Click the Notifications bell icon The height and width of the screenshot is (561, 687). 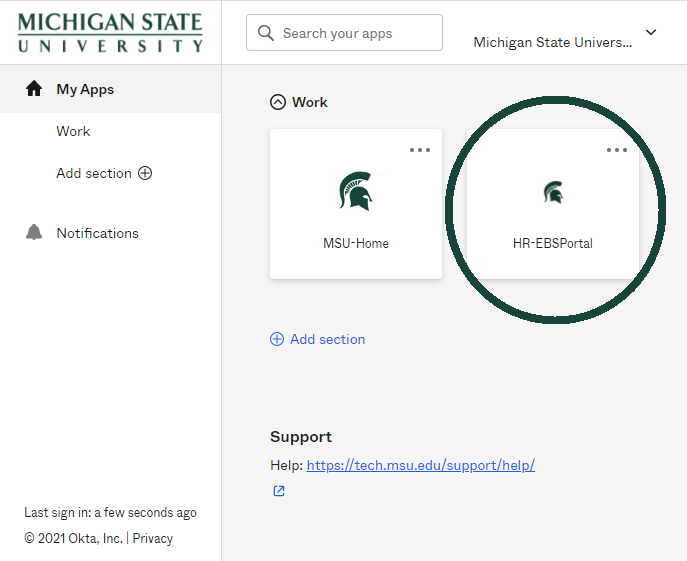pos(34,233)
